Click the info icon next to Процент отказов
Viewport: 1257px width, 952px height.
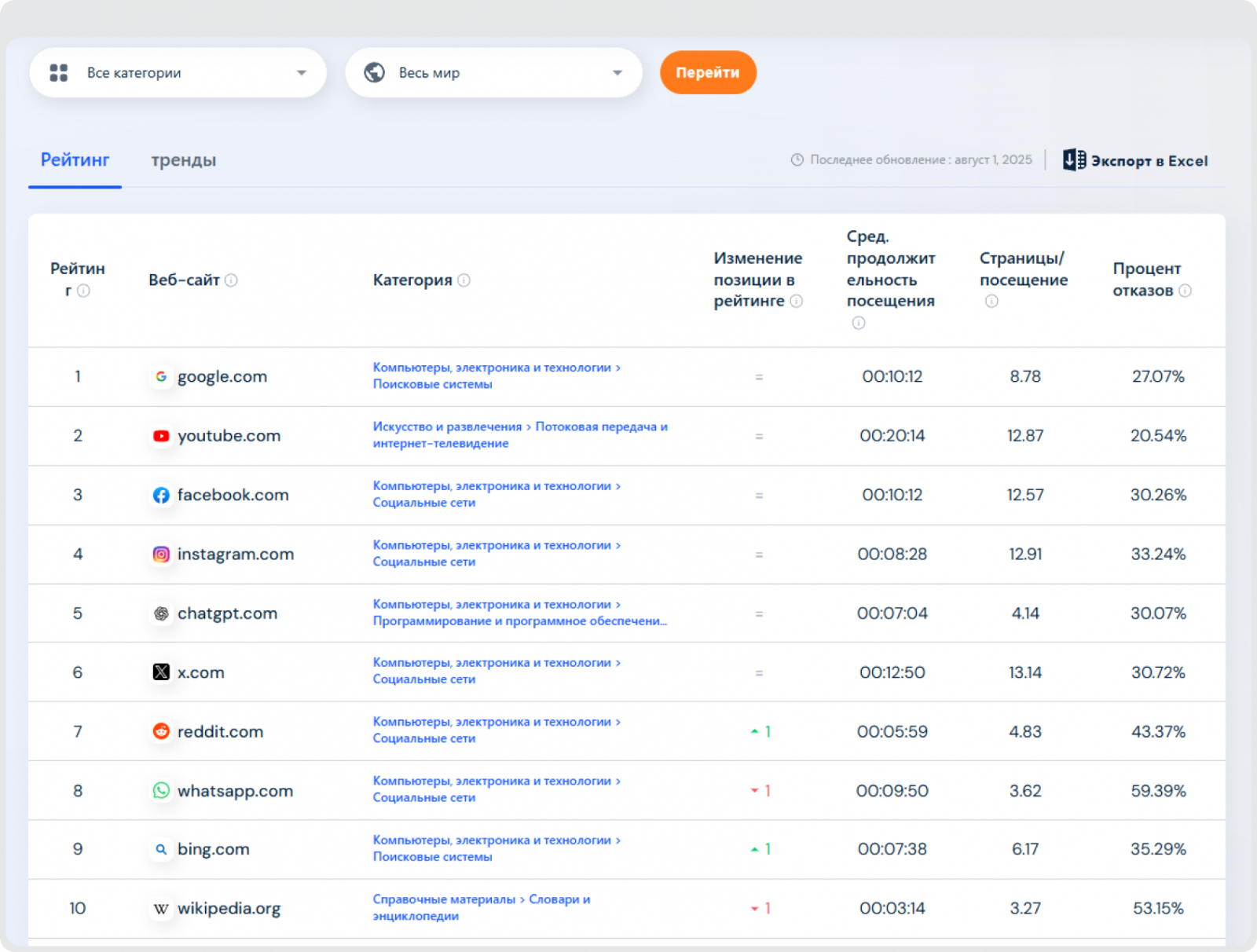point(1186,291)
